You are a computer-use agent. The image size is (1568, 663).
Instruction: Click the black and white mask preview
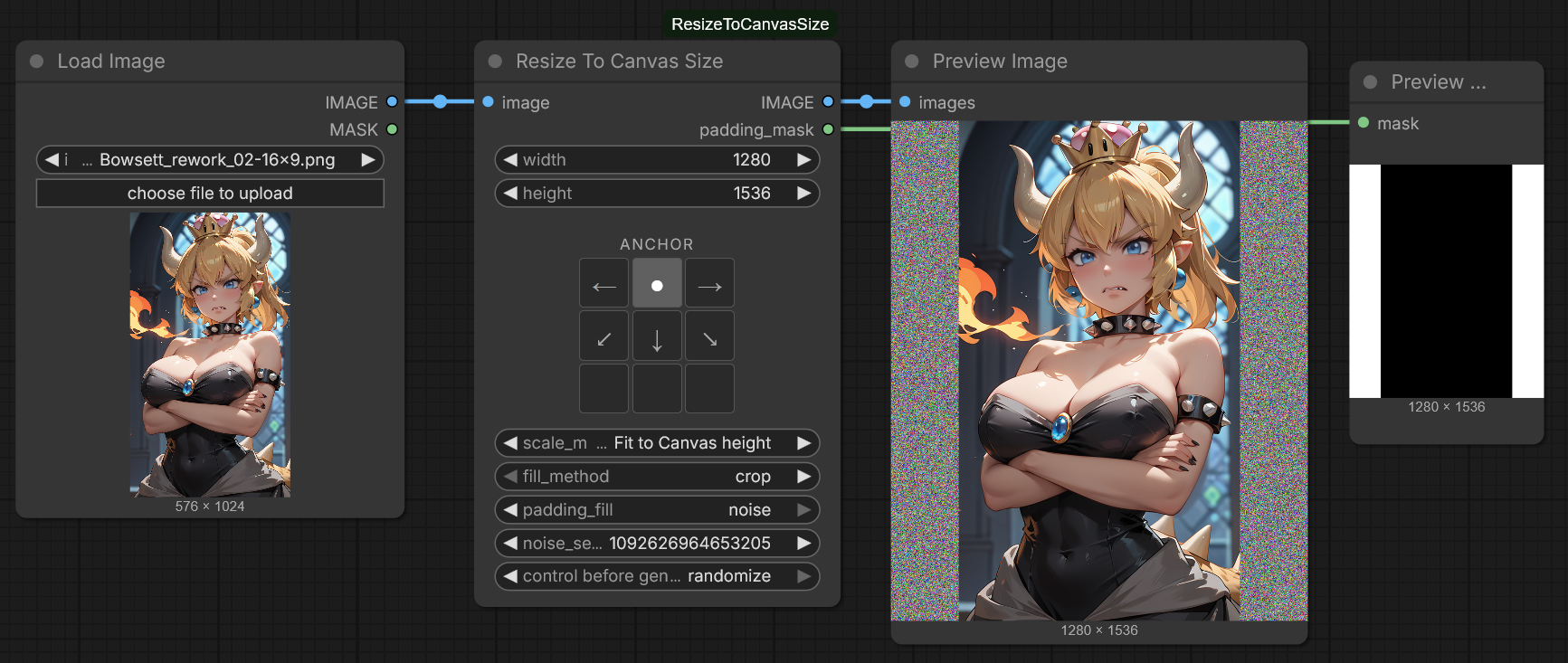coord(1447,281)
